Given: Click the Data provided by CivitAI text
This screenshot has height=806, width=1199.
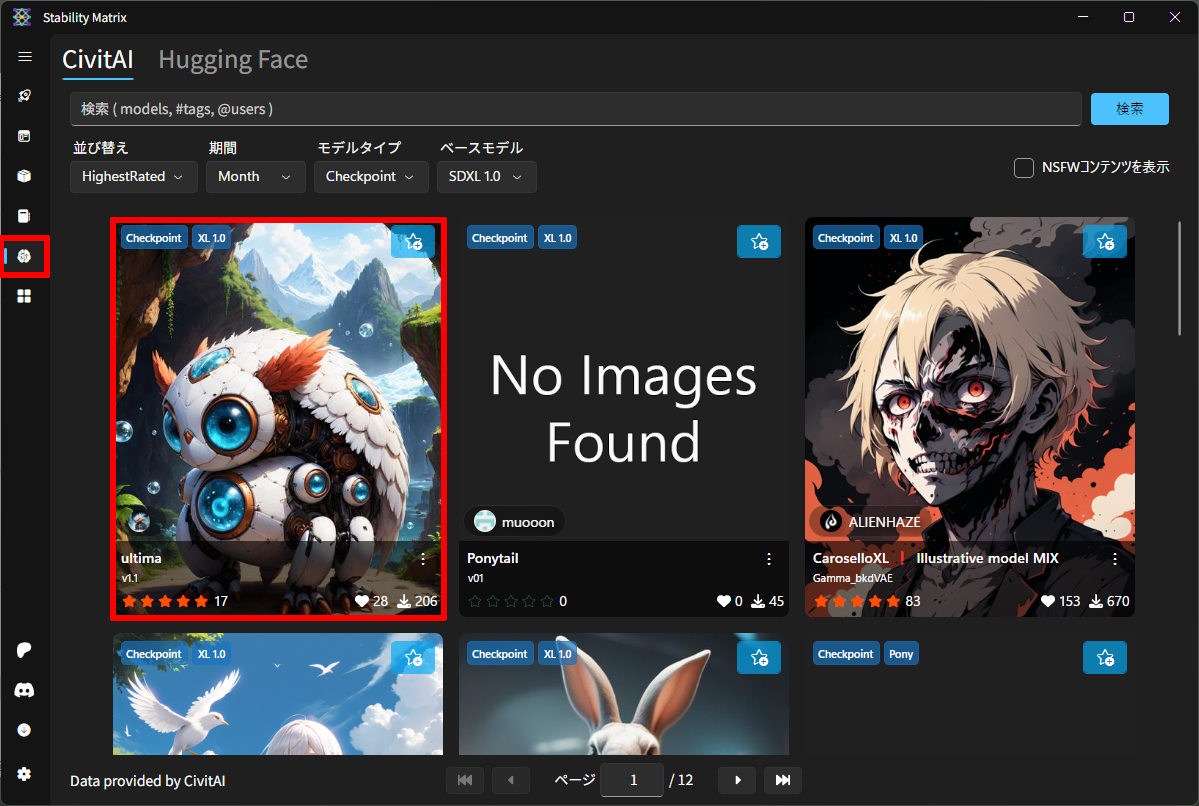Looking at the screenshot, I should point(148,781).
